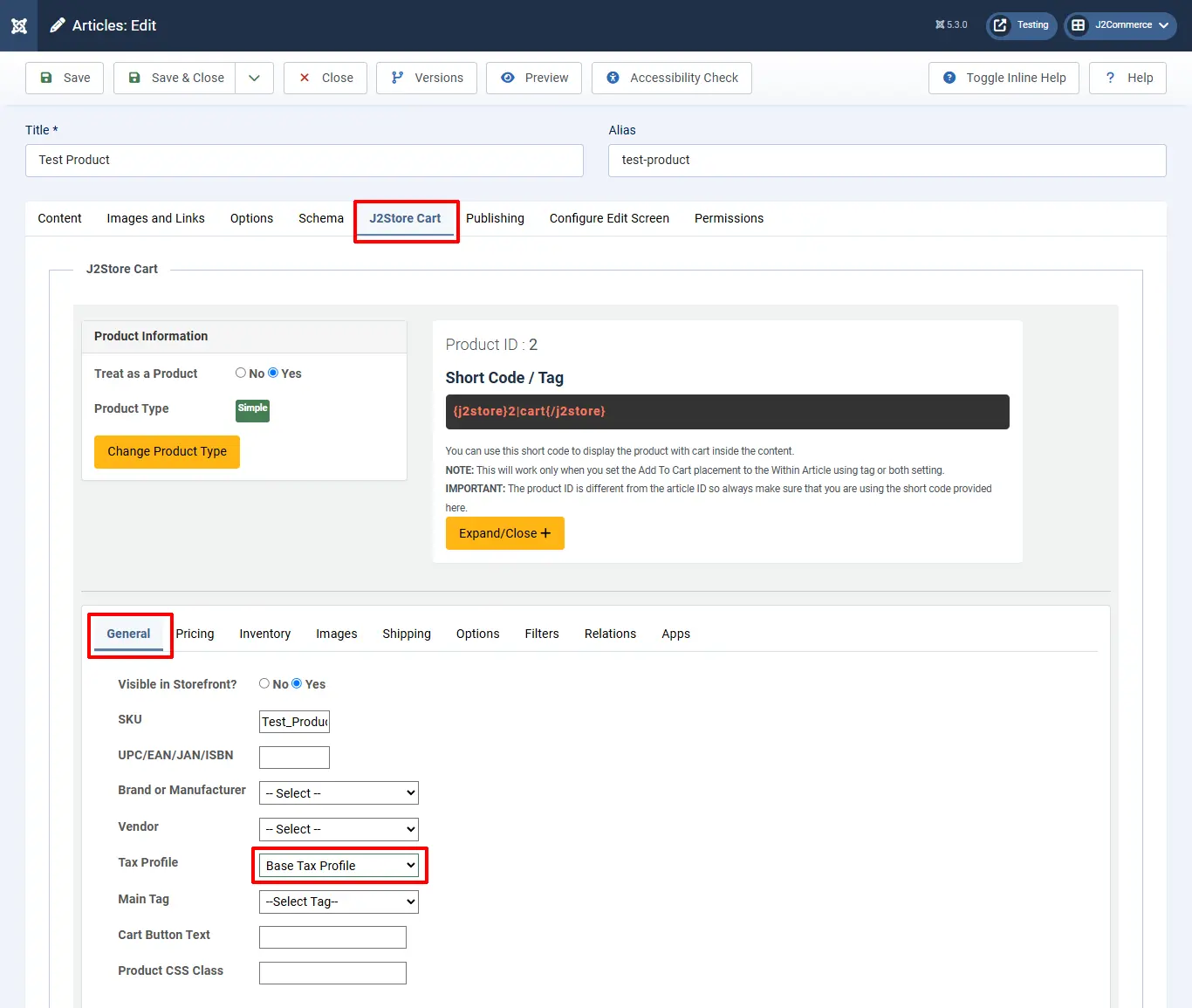Viewport: 1192px width, 1008px height.
Task: Select the J2Store Cart tab
Action: [x=405, y=218]
